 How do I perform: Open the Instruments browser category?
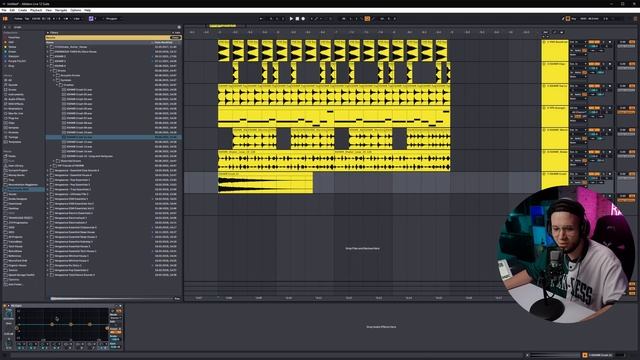pos(16,94)
